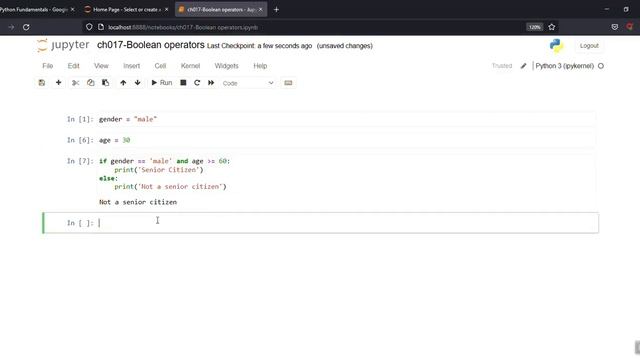Image resolution: width=640 pixels, height=360 pixels.
Task: Move selected cell down arrow
Action: coord(138,83)
